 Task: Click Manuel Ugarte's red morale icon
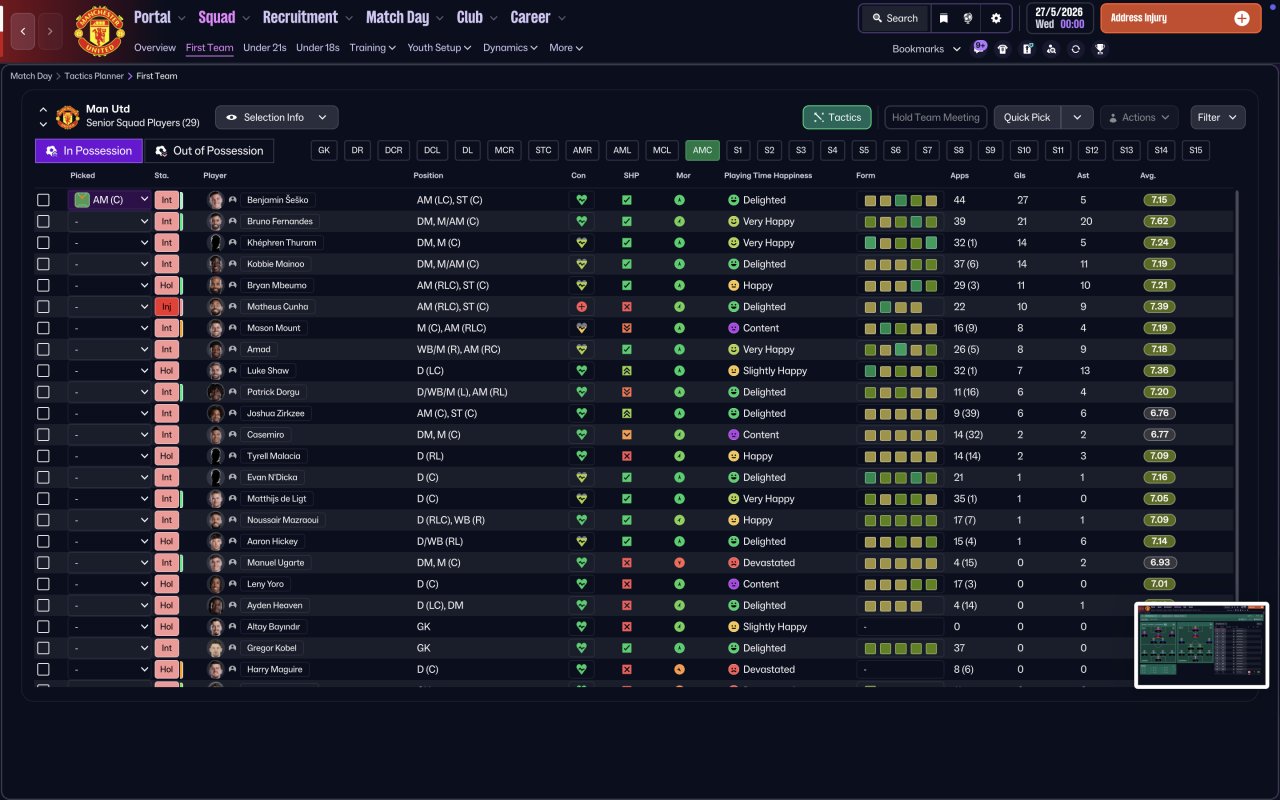[680, 563]
